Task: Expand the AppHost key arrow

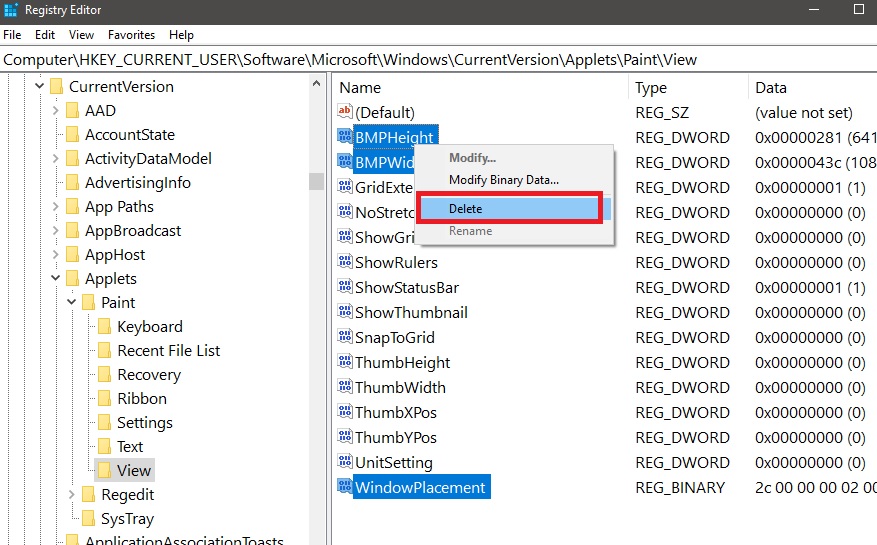Action: (x=55, y=255)
